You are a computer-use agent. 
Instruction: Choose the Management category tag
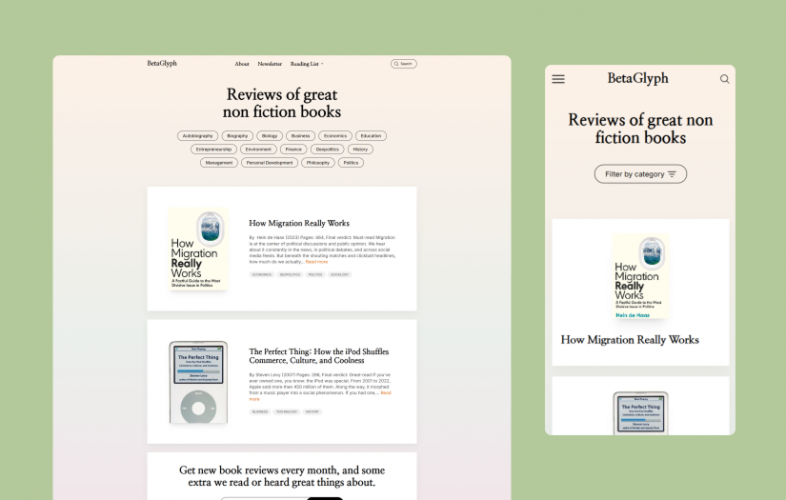pyautogui.click(x=219, y=163)
